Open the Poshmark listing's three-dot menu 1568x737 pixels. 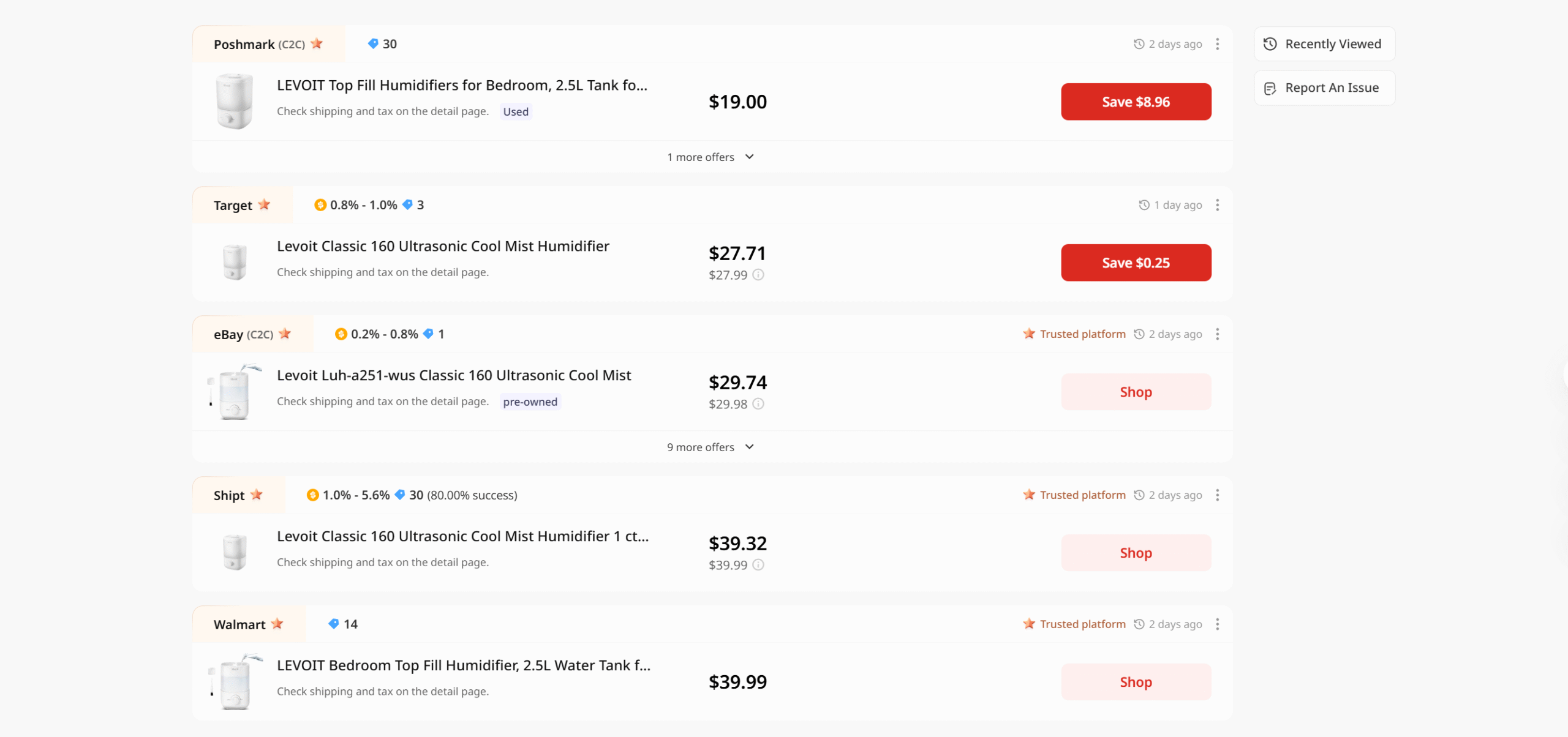1217,44
